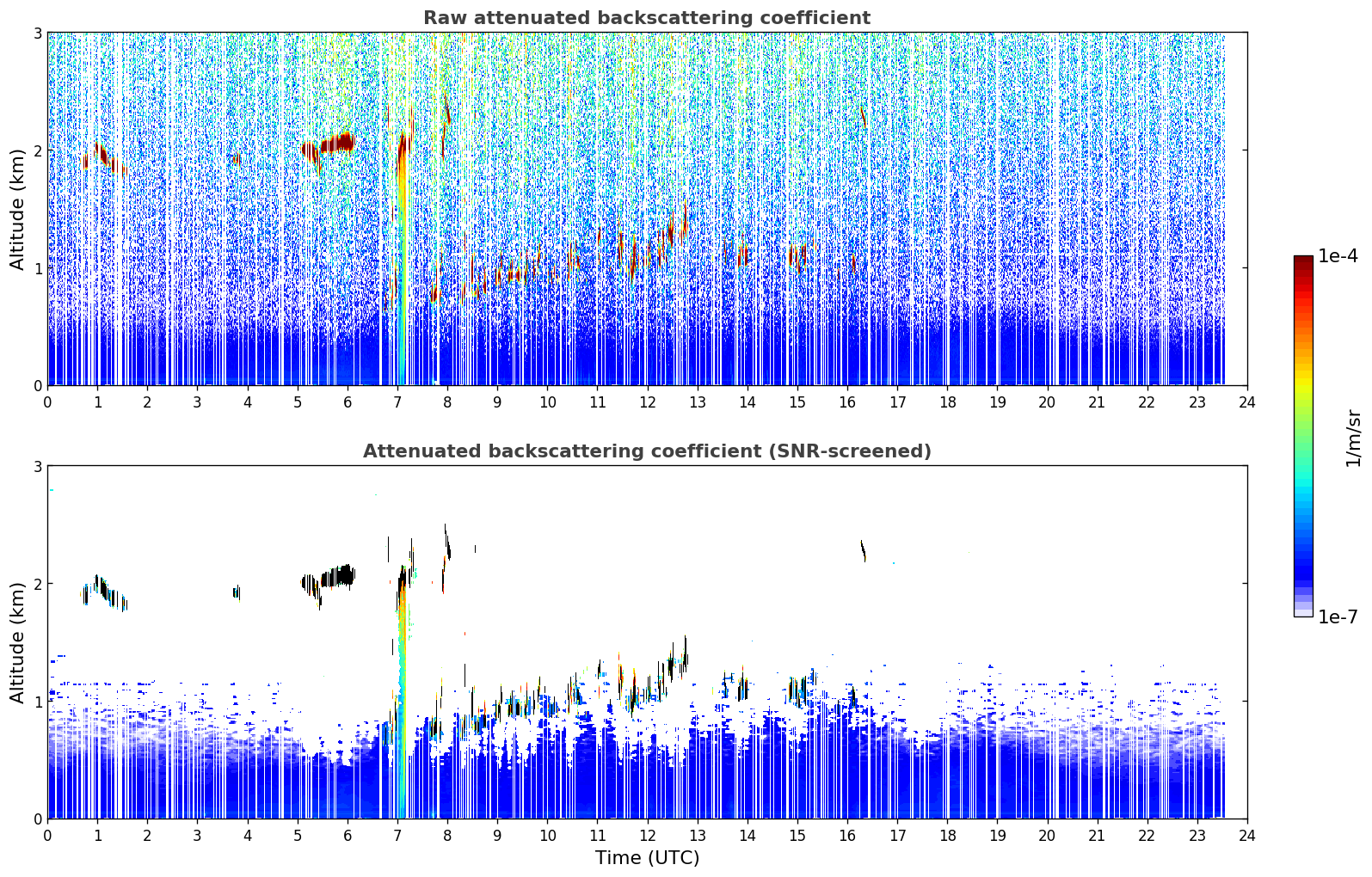Click the blue lower section of colorbar

[1303, 550]
